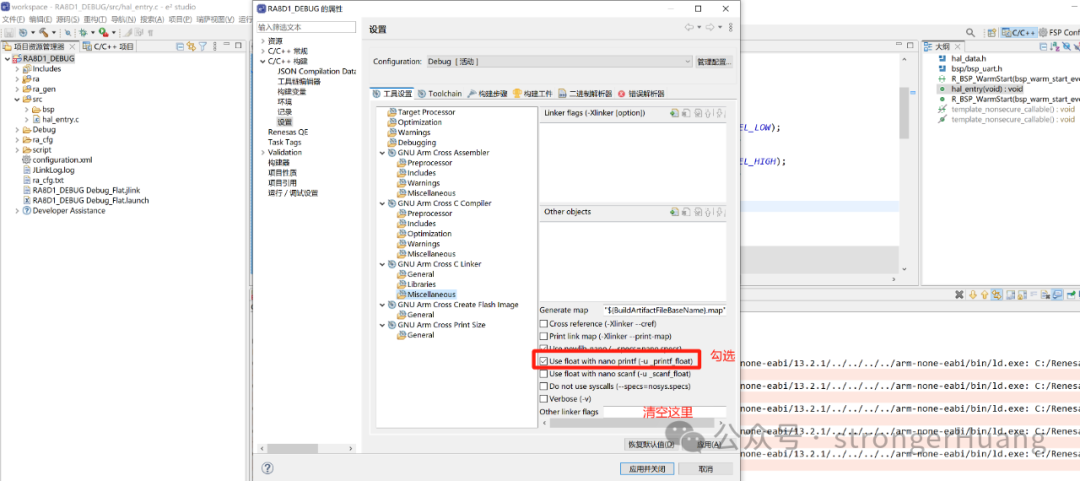Image resolution: width=1080 pixels, height=481 pixels.
Task: Click the Generate map input field
Action: (665, 310)
